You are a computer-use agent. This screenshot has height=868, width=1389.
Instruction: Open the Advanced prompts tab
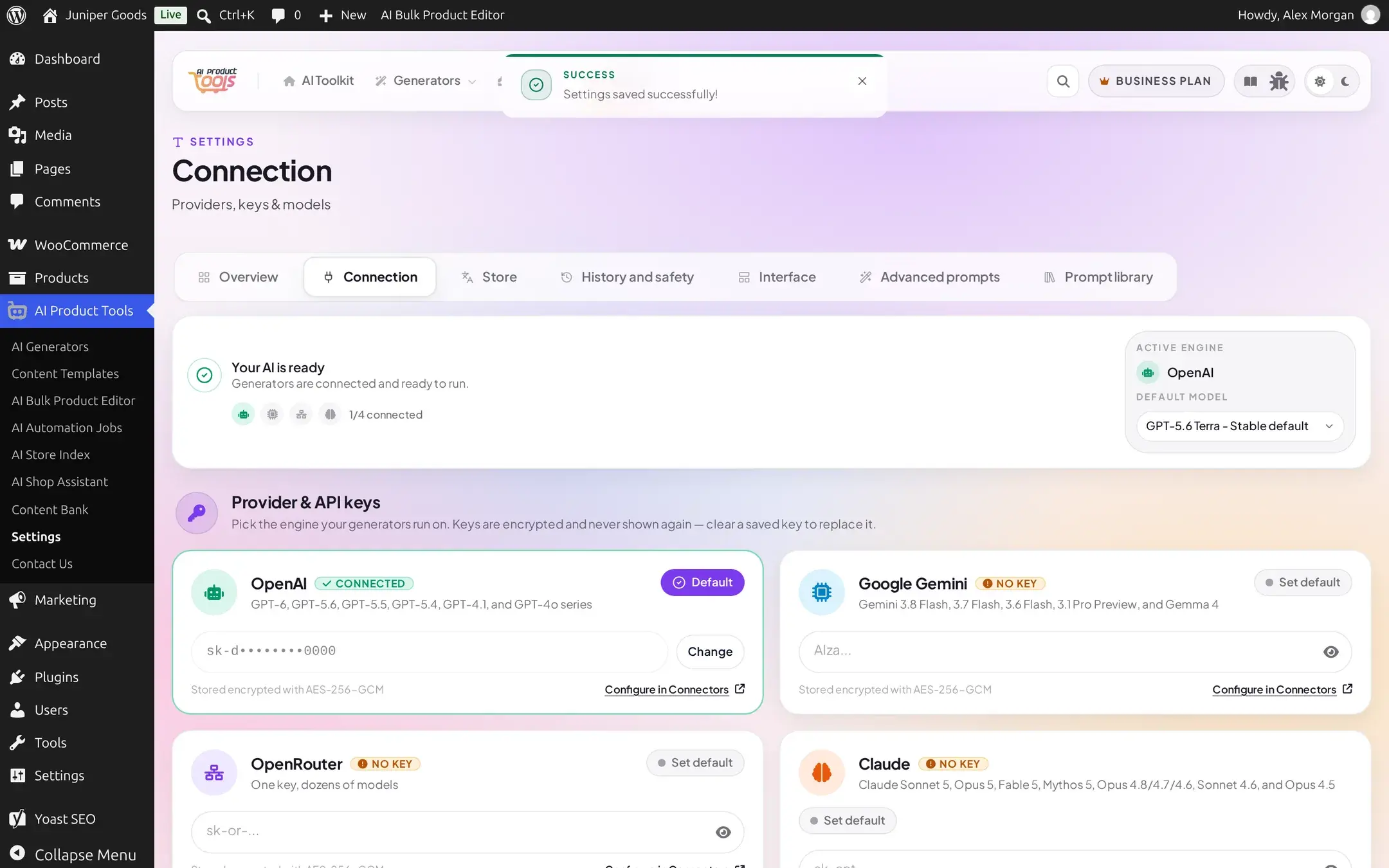[929, 277]
